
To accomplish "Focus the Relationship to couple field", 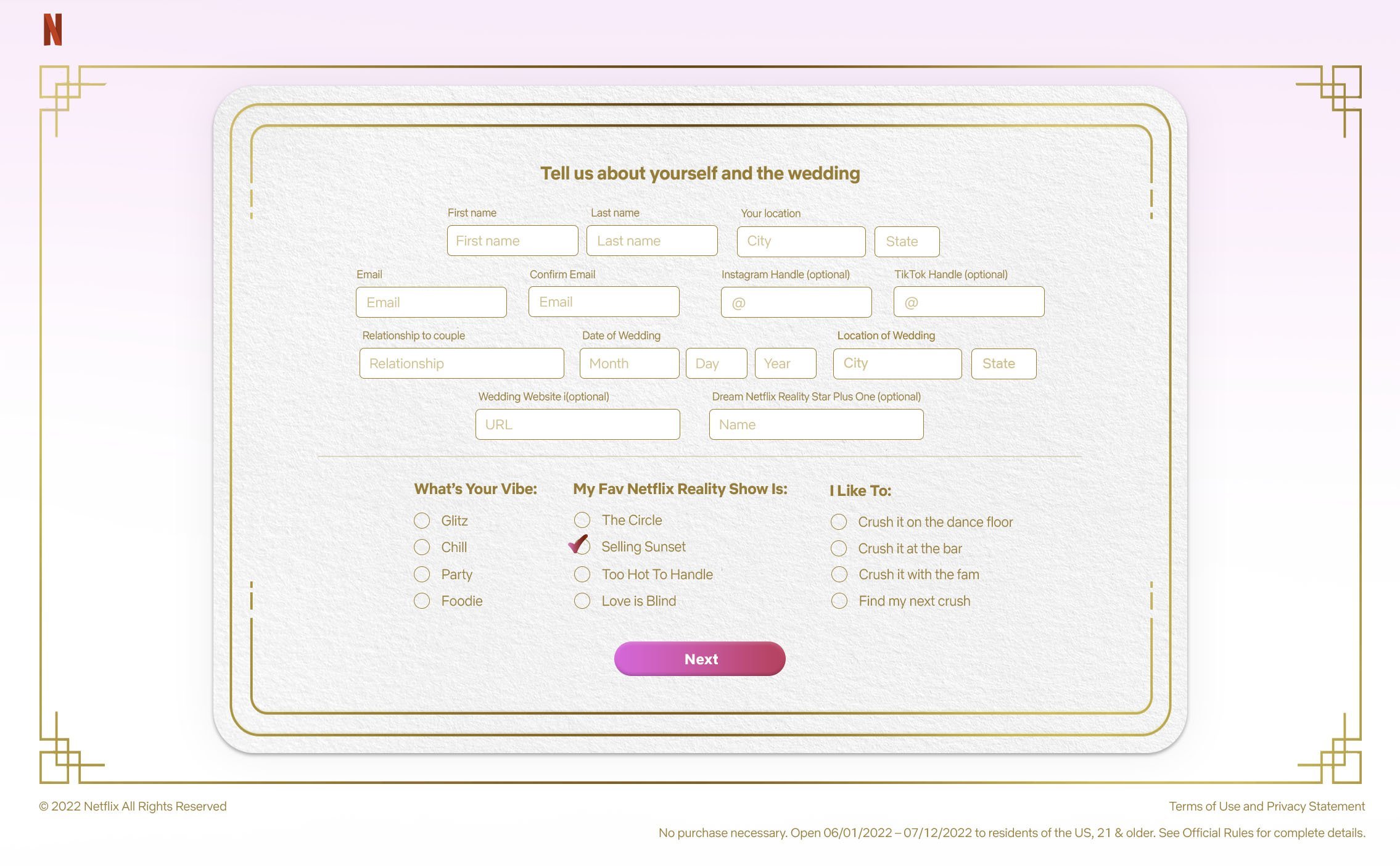I will pos(462,363).
